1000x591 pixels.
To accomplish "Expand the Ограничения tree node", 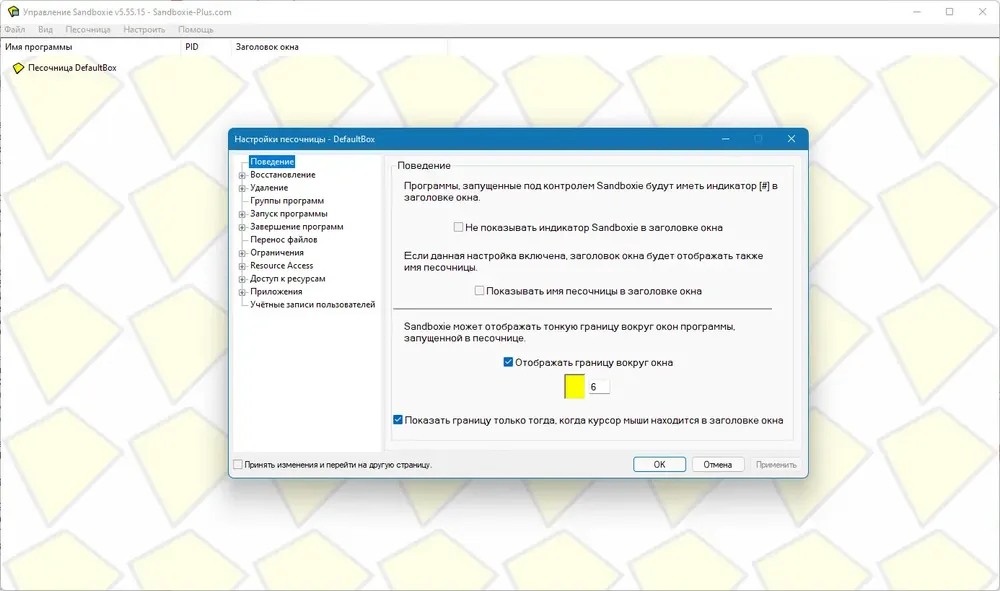I will coord(242,253).
